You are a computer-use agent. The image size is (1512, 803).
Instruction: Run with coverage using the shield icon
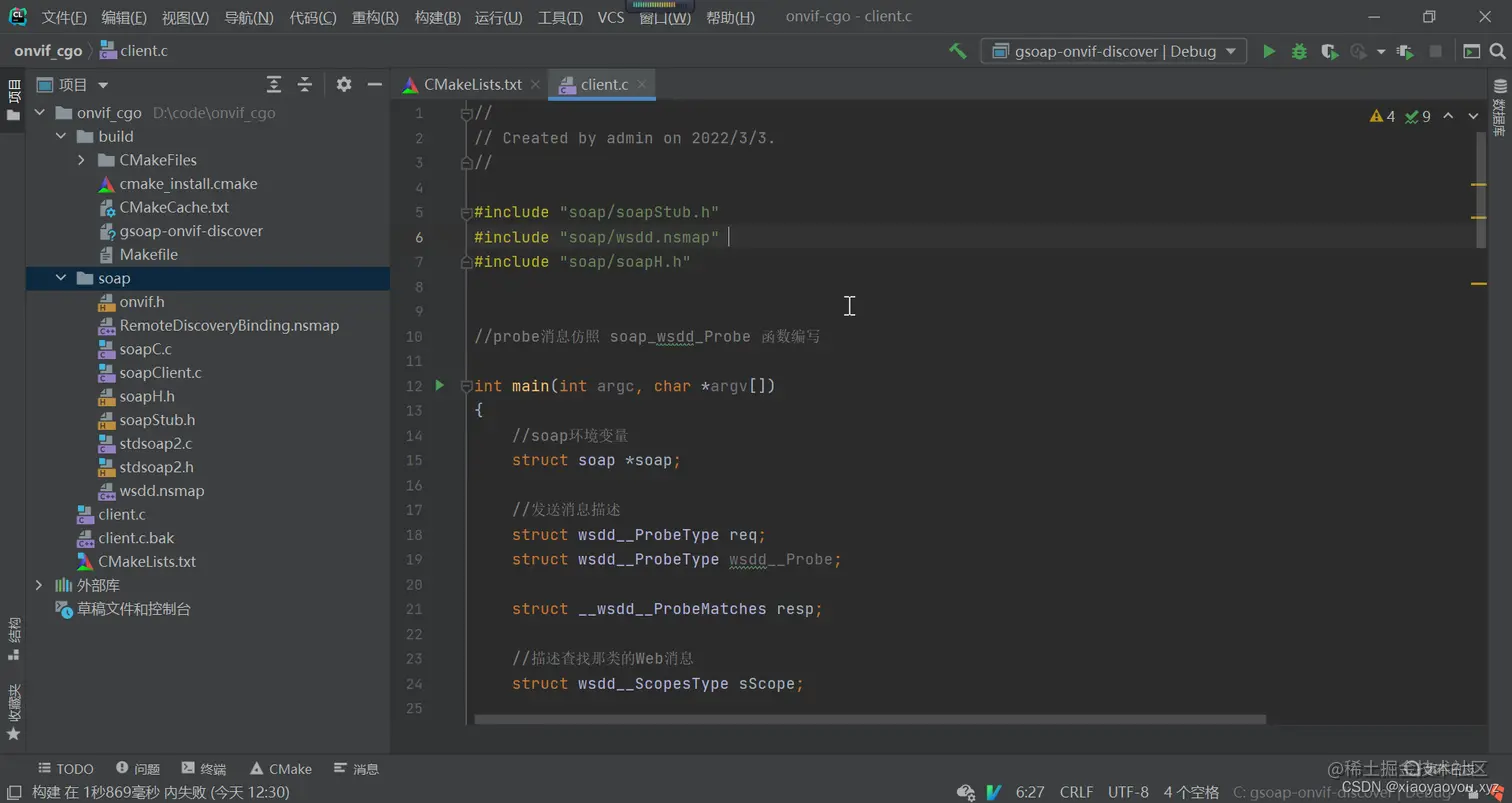(x=1328, y=51)
